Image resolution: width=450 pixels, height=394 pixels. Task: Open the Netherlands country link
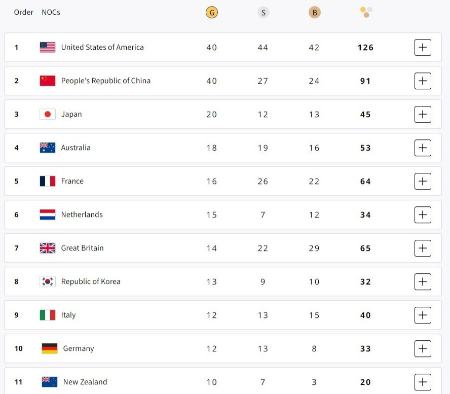82,215
